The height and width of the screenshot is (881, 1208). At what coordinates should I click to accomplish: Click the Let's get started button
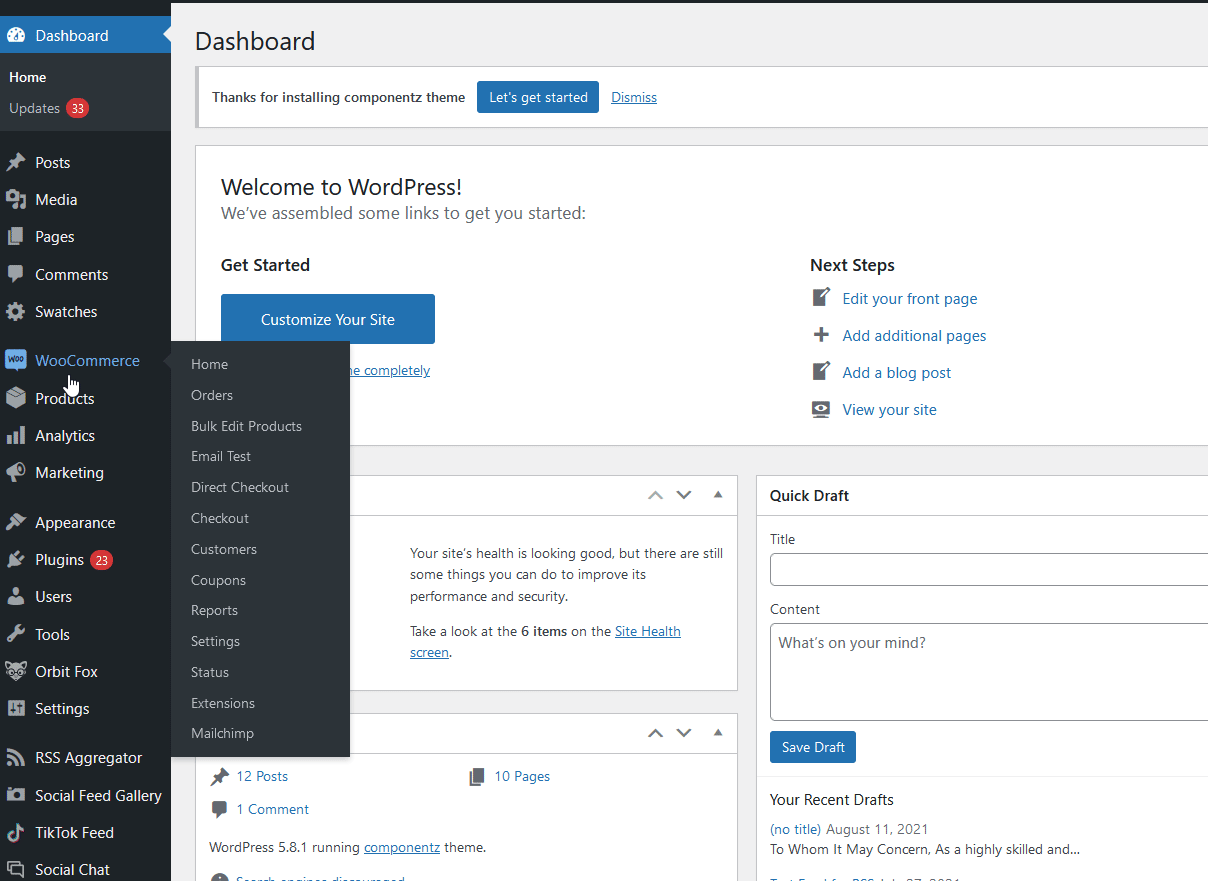[x=537, y=97]
